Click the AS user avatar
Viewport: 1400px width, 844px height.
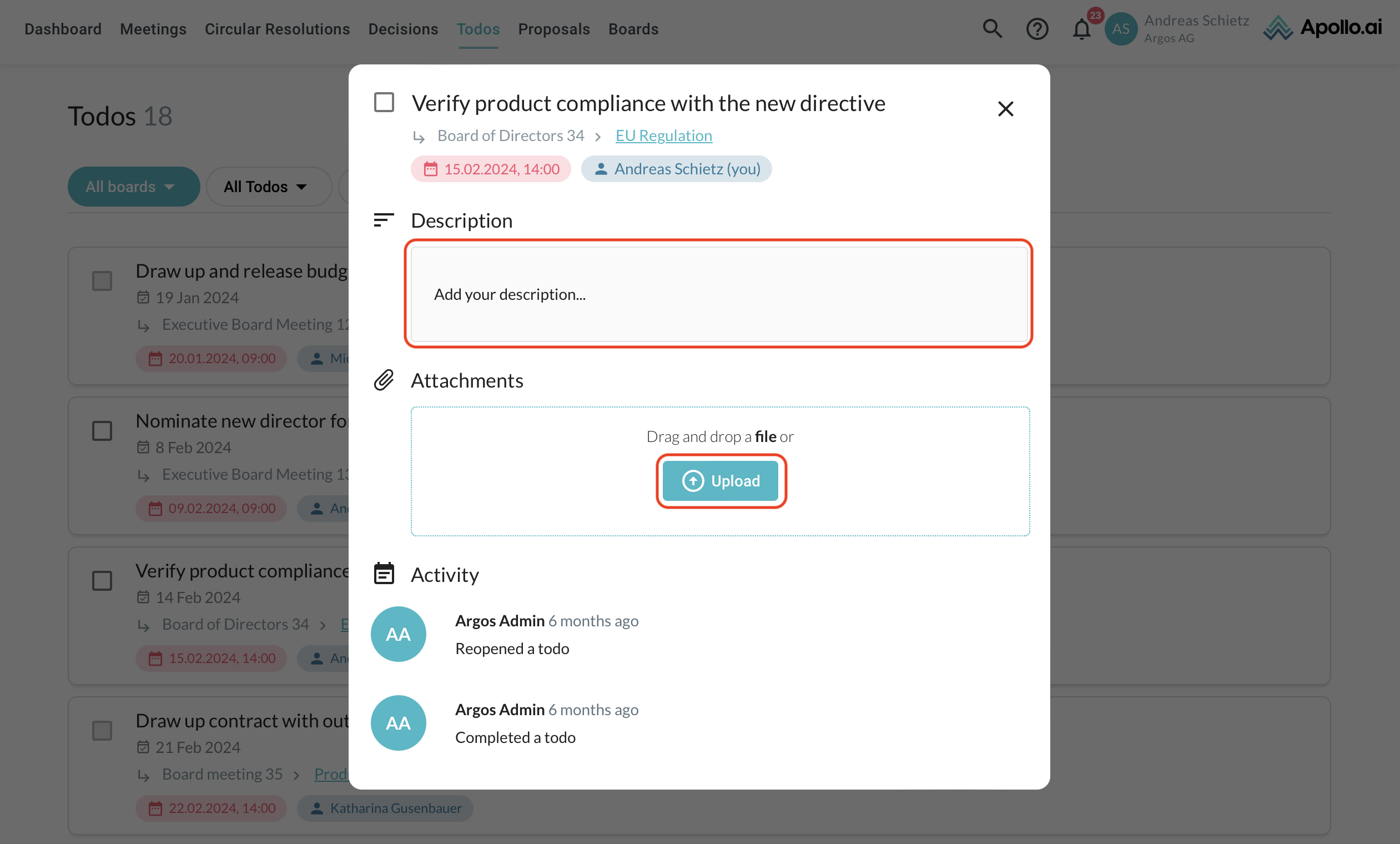[x=1120, y=29]
